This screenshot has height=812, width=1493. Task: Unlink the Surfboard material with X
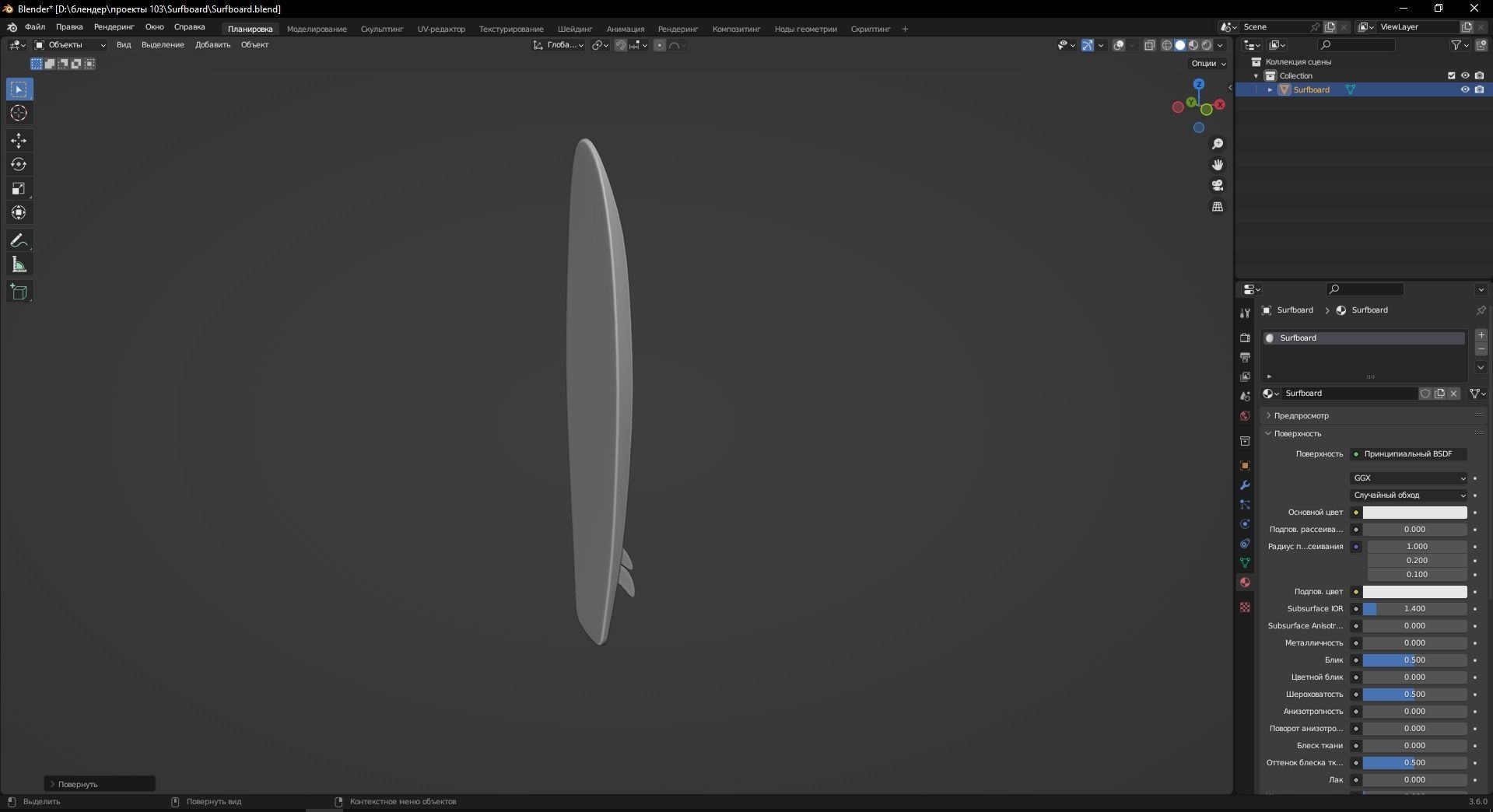[x=1453, y=394]
